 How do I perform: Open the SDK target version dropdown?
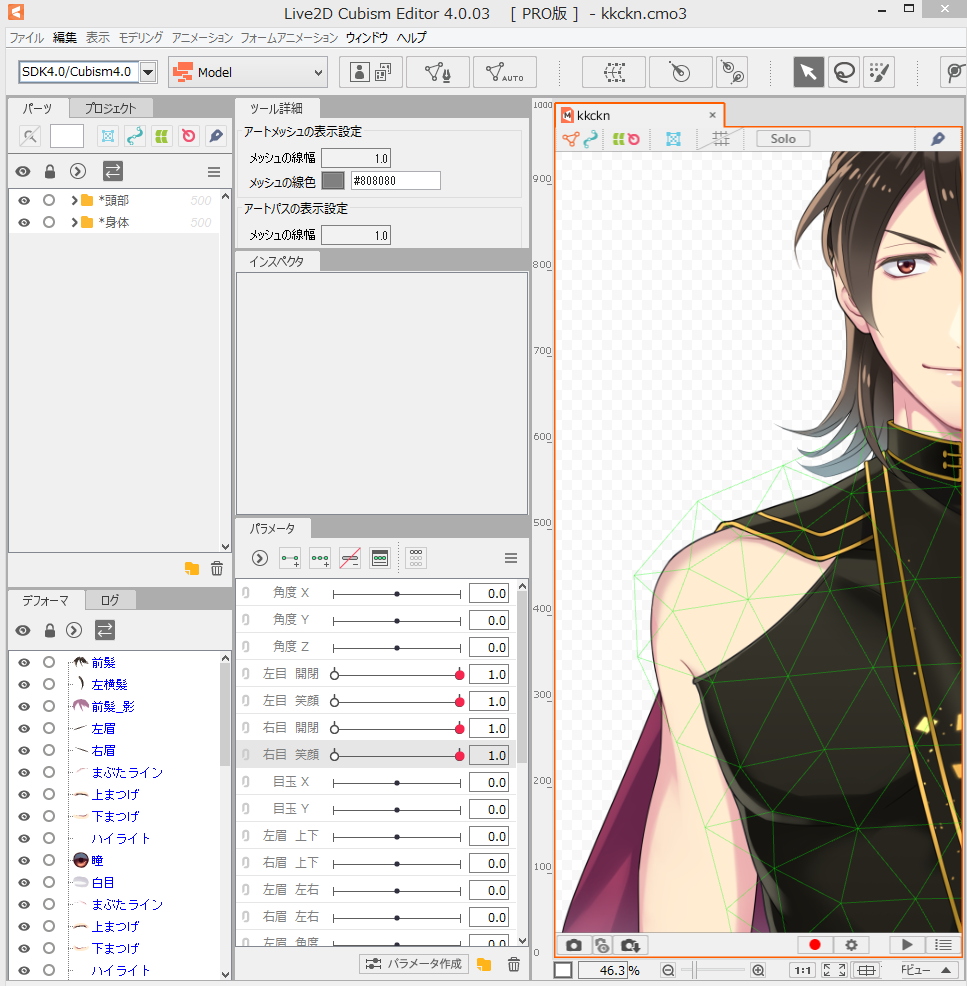pos(148,72)
